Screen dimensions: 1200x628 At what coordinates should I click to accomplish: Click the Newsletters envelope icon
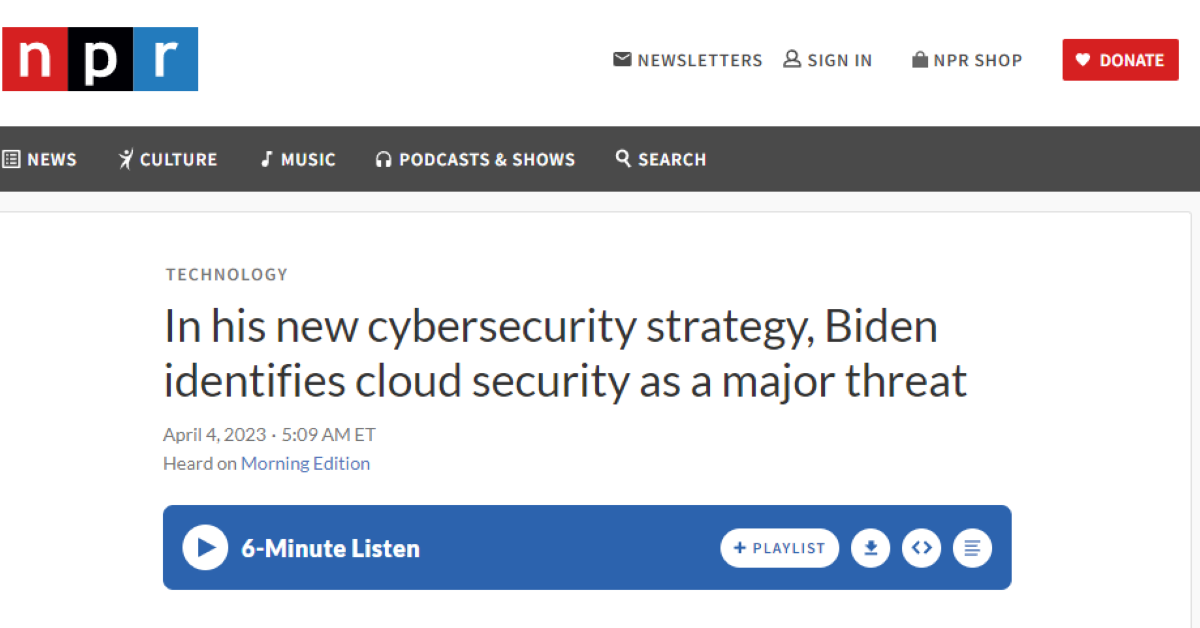pos(622,60)
